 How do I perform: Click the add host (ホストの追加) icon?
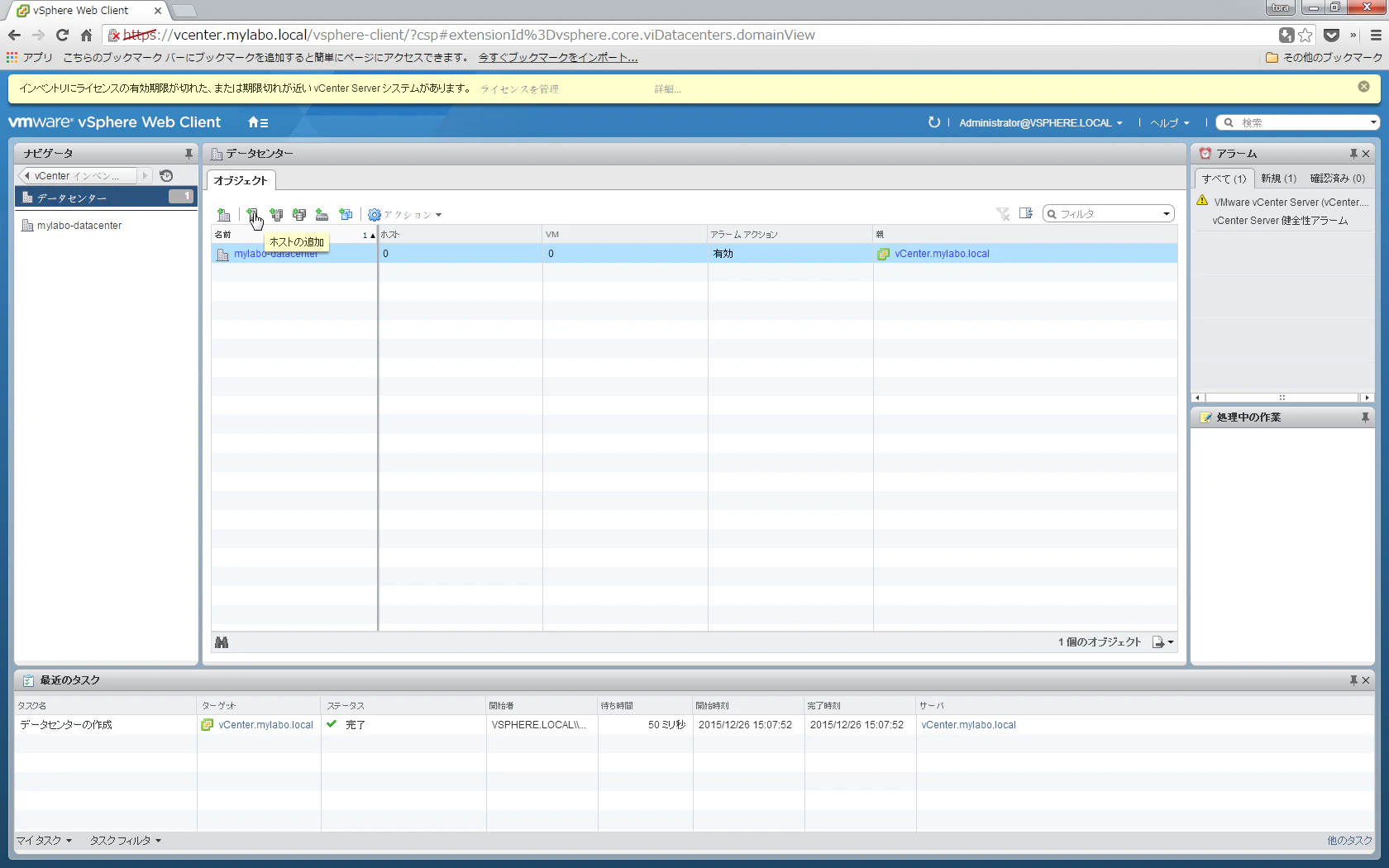tap(252, 215)
